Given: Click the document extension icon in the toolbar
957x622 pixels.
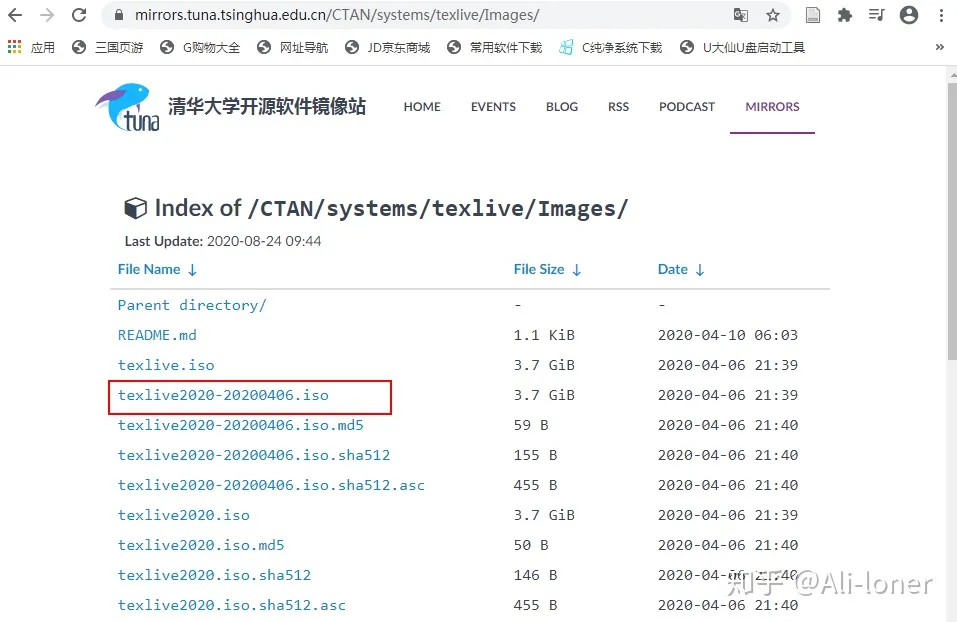Looking at the screenshot, I should point(813,15).
